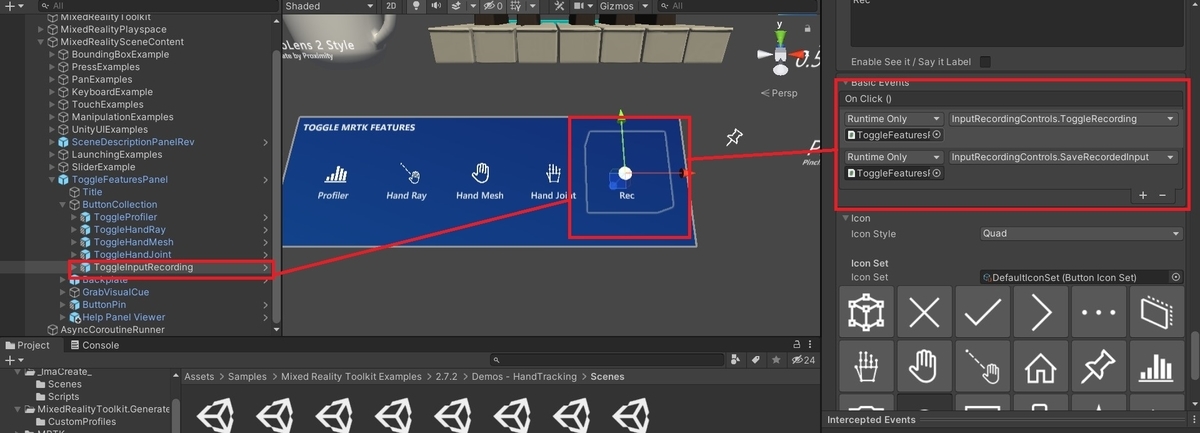Click the Search by Type icon in Project
The image size is (1200, 433).
(x=736, y=360)
